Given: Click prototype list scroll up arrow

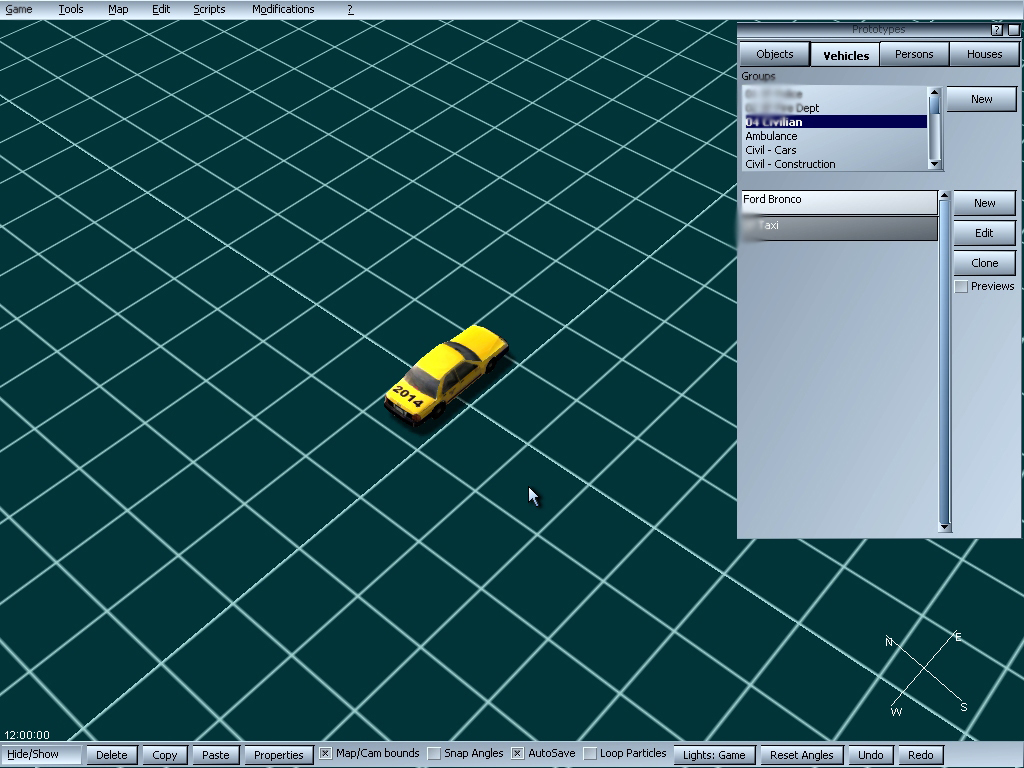Looking at the screenshot, I should pos(944,195).
